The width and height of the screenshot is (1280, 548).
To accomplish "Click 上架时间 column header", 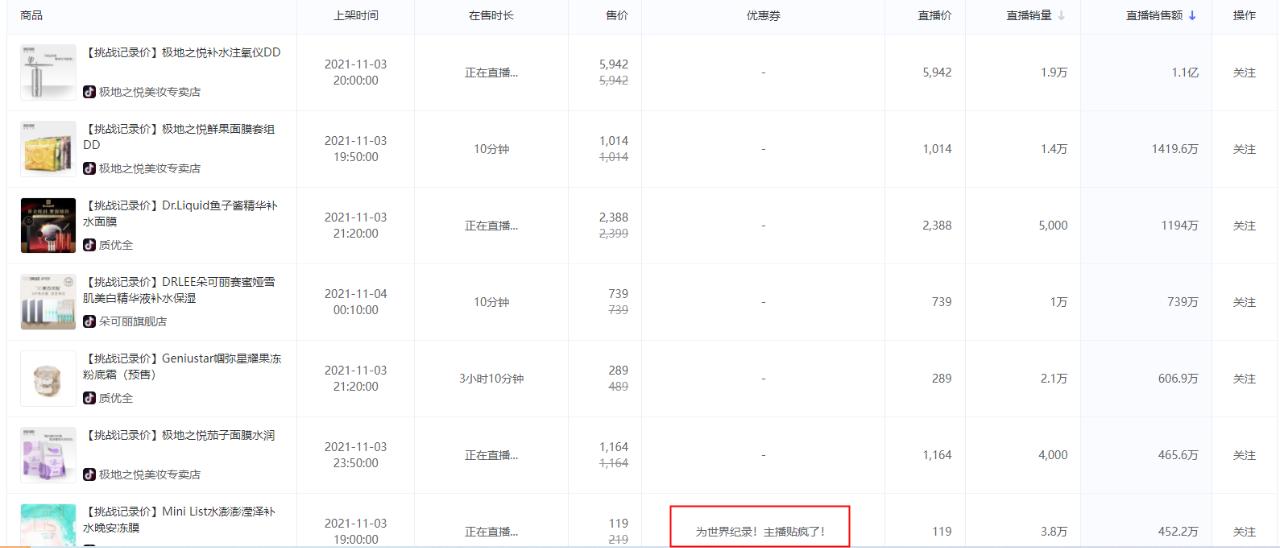I will [356, 16].
